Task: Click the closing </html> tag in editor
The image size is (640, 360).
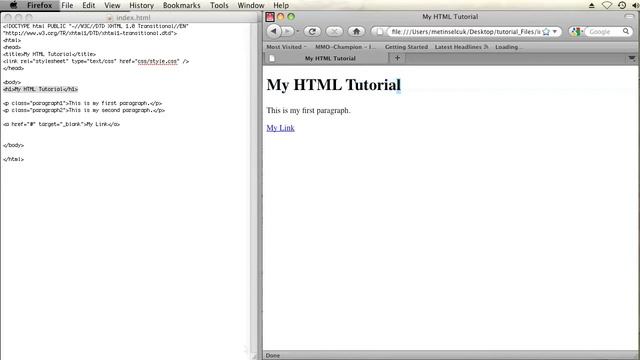Action: coord(13,159)
